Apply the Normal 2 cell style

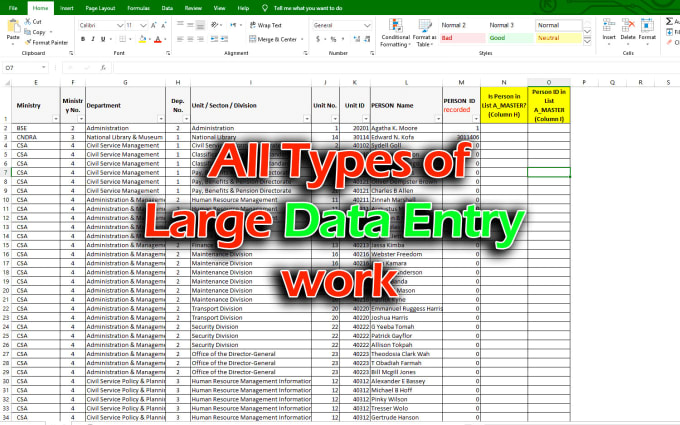463,25
